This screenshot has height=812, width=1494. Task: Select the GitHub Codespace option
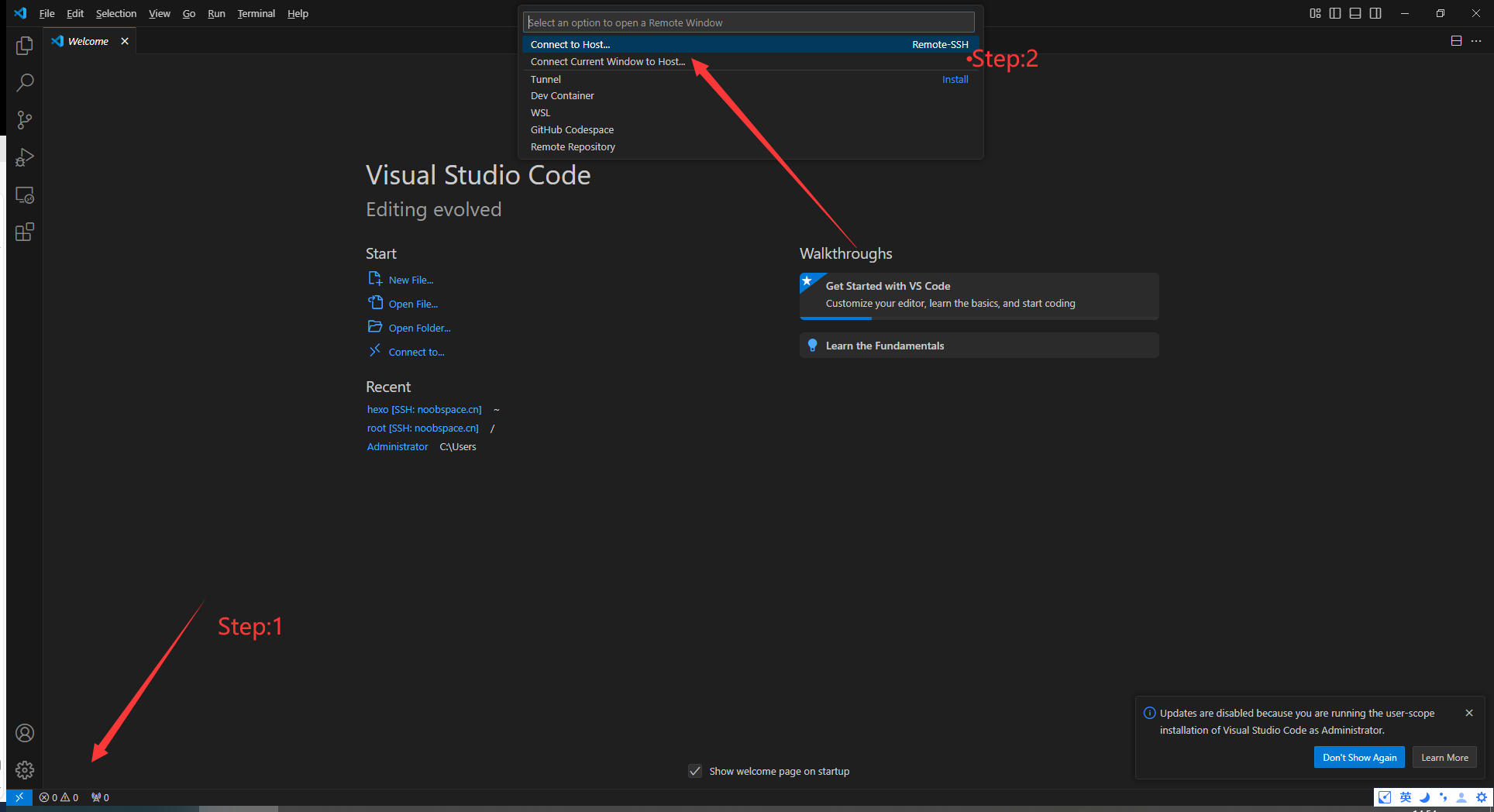pyautogui.click(x=749, y=129)
